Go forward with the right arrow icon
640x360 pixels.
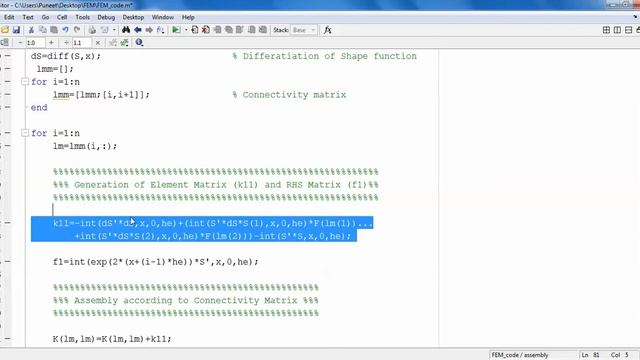click(149, 30)
